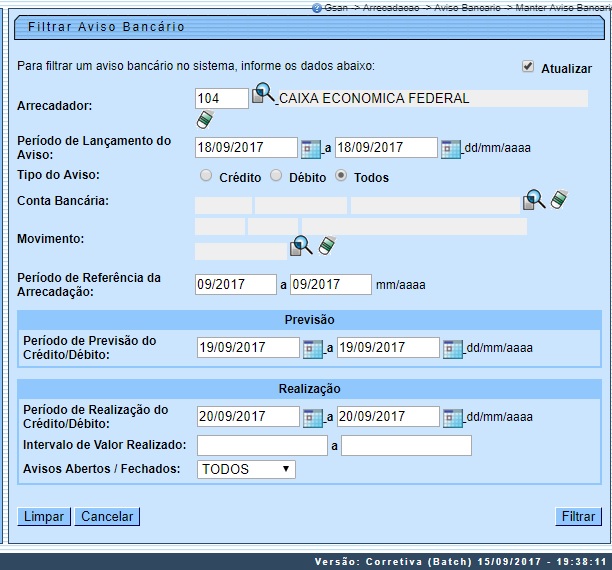Clear Movimento with the eraser icon

click(x=325, y=246)
